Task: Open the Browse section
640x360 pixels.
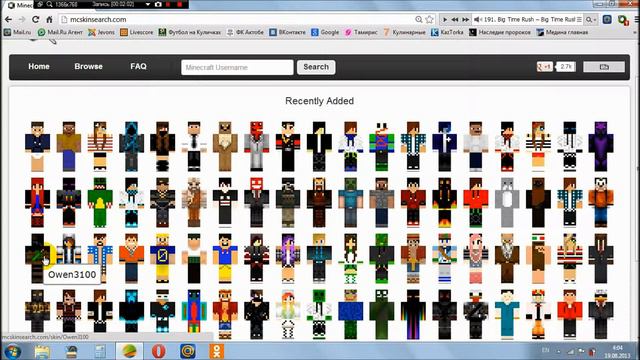Action: pyautogui.click(x=89, y=67)
